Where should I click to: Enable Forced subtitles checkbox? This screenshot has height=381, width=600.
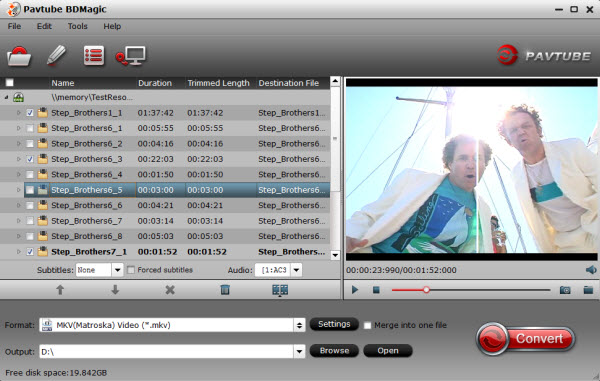[131, 270]
